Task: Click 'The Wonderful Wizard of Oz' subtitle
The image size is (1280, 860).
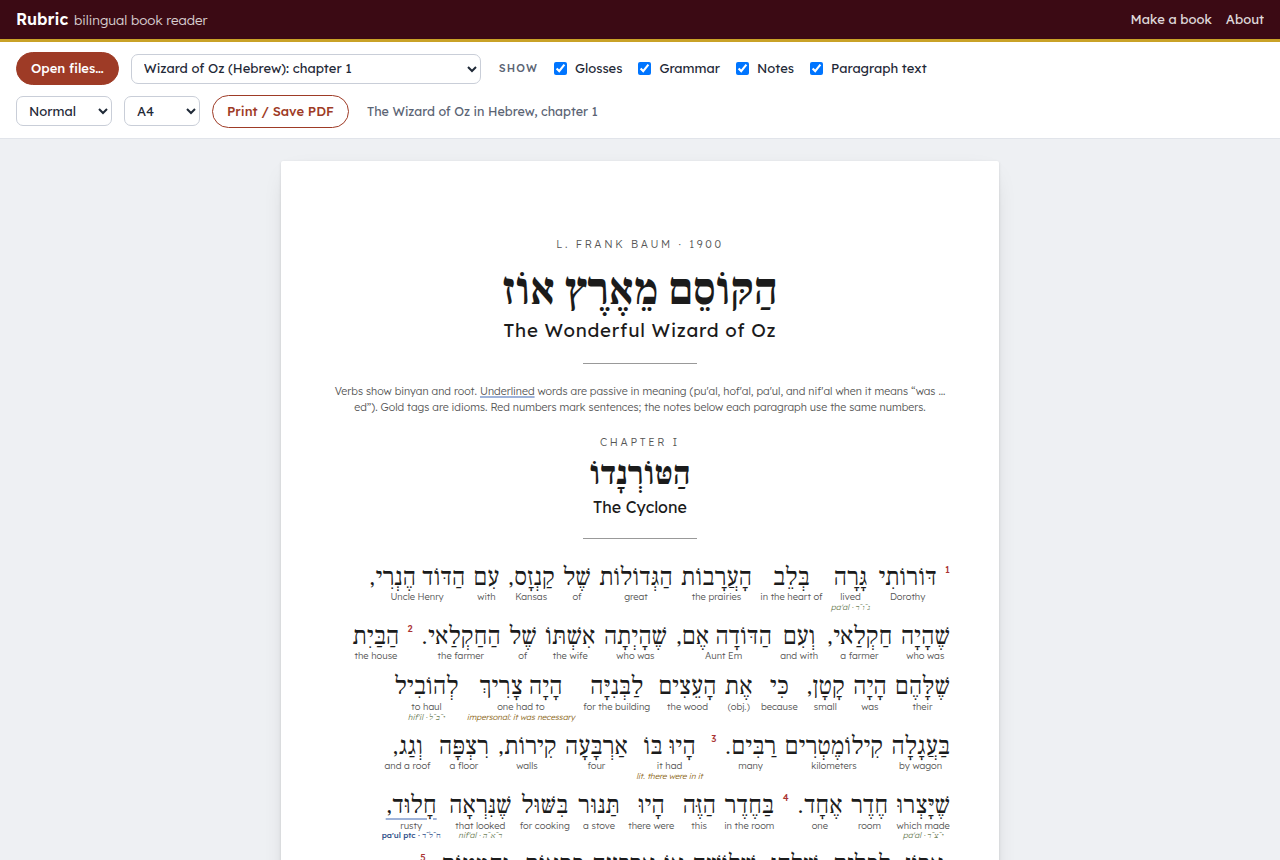Action: 640,330
